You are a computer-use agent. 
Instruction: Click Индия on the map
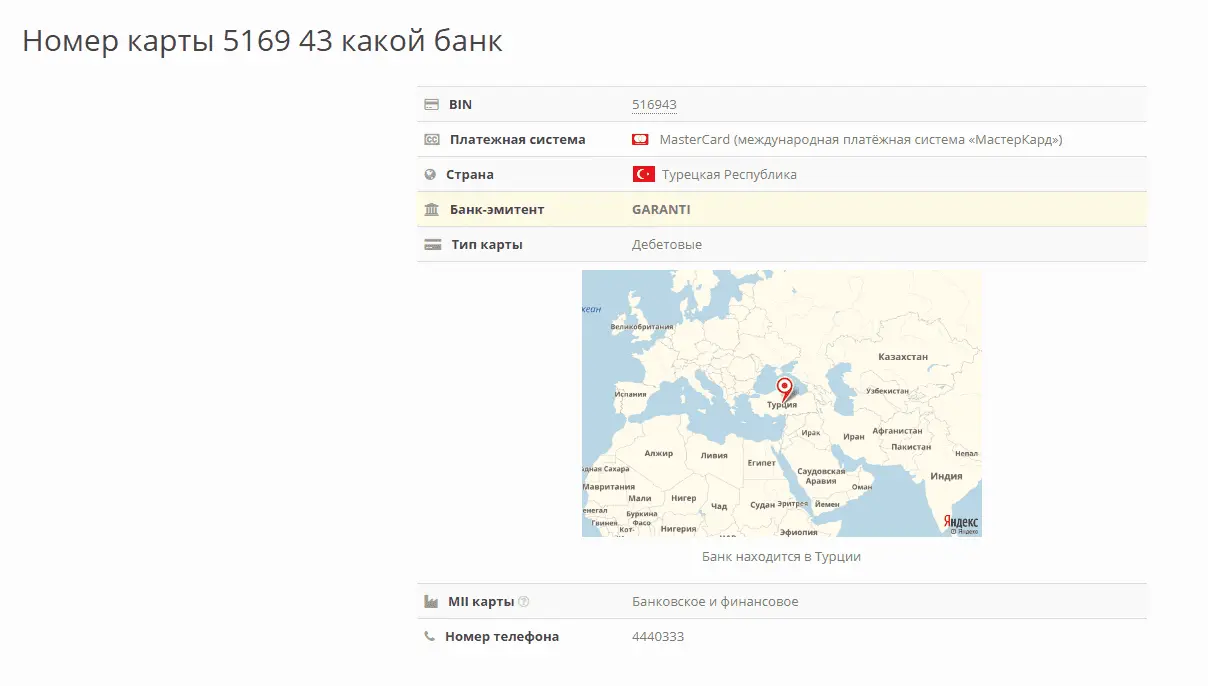(946, 476)
